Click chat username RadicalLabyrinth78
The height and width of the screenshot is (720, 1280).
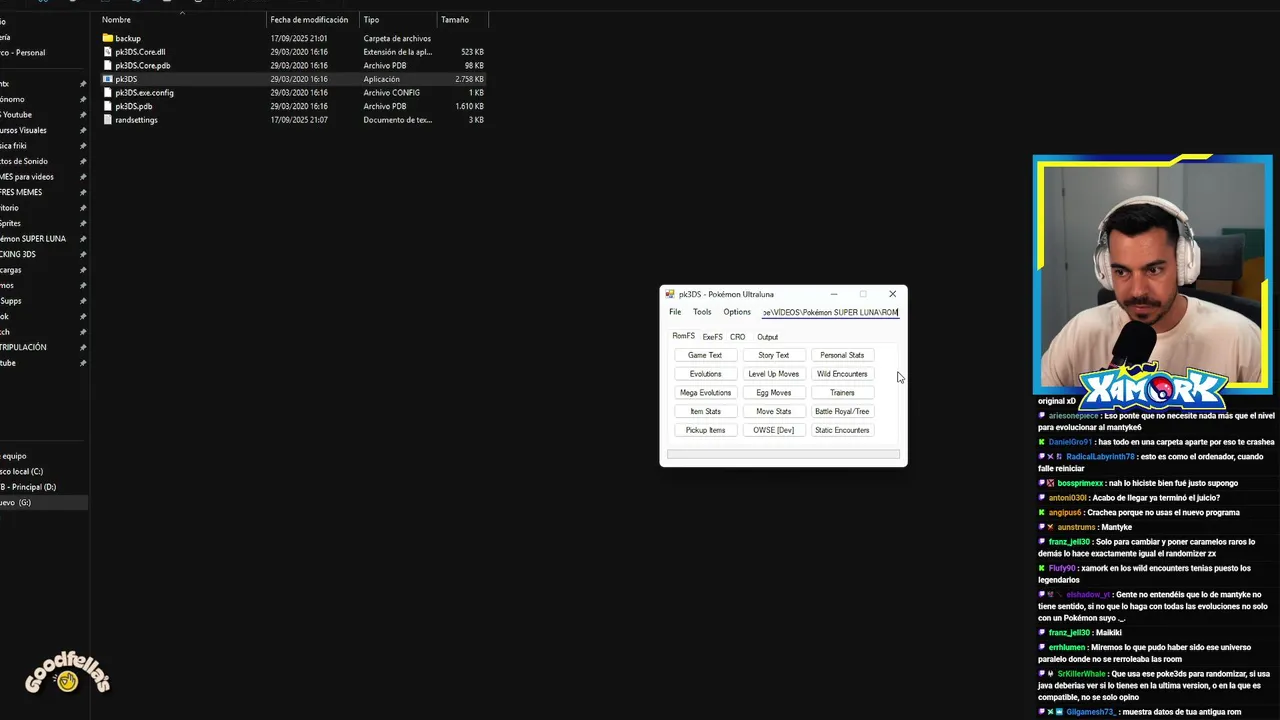point(1100,457)
